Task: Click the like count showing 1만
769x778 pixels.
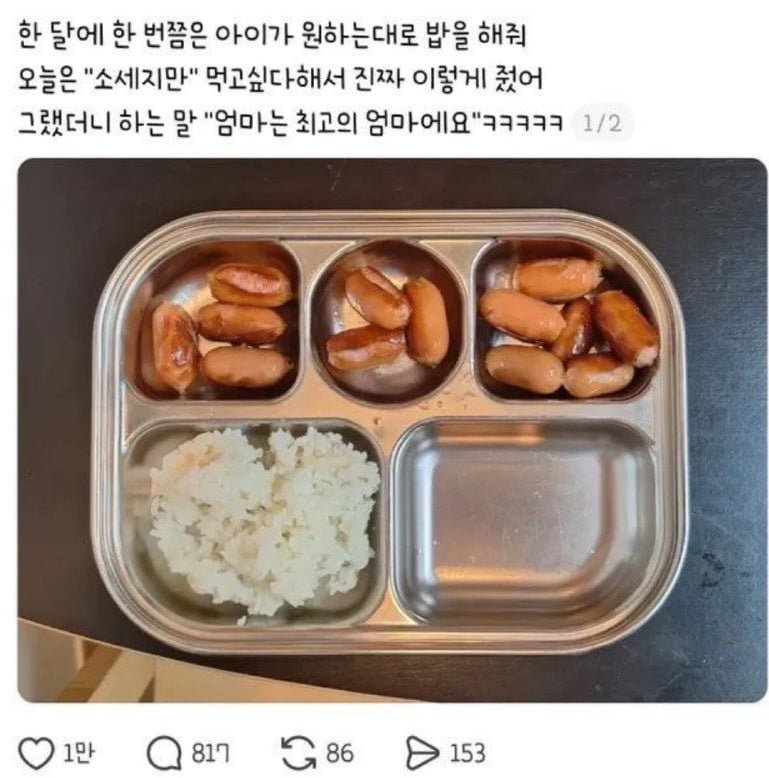Action: (x=79, y=753)
